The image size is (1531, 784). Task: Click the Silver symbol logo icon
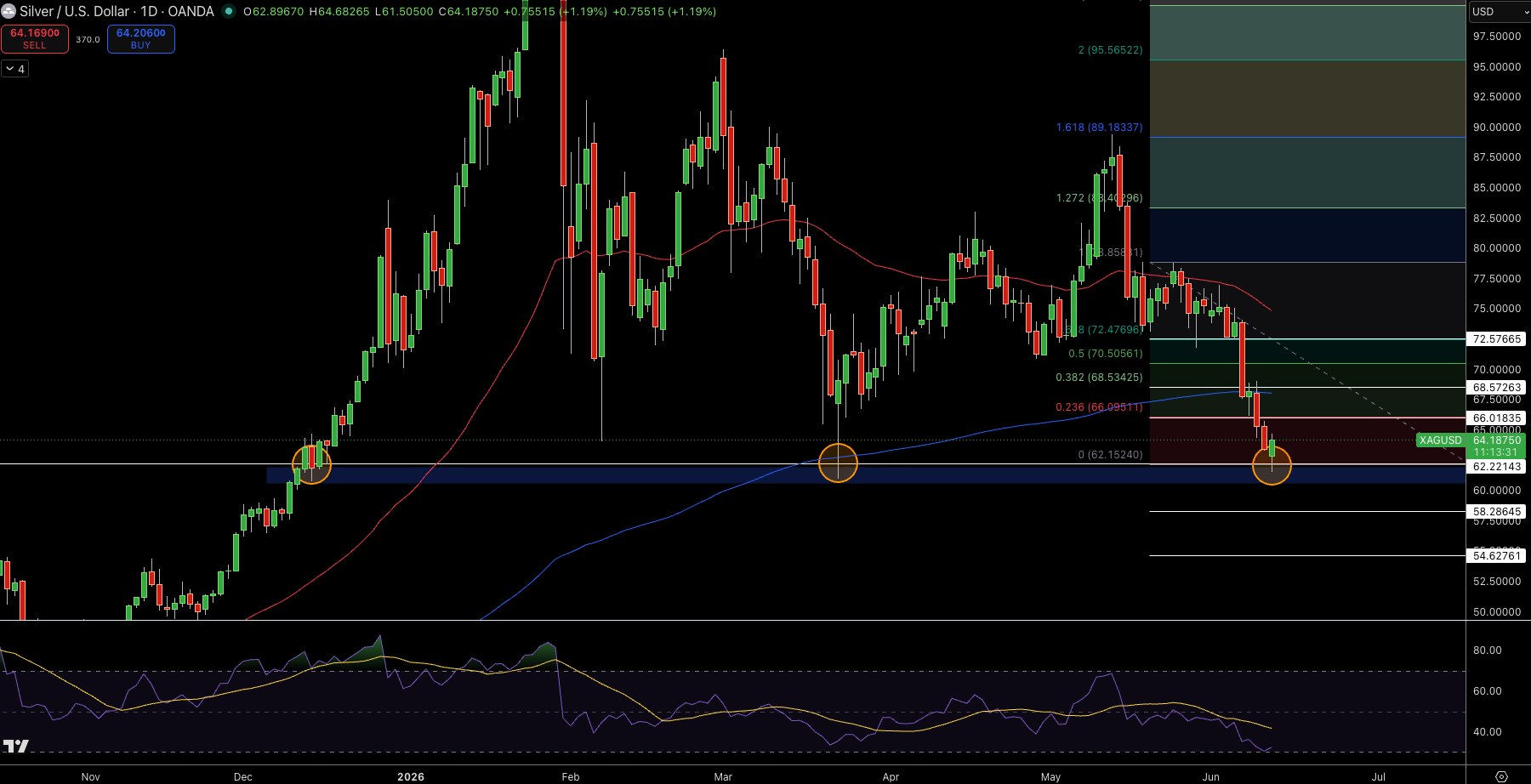9,11
